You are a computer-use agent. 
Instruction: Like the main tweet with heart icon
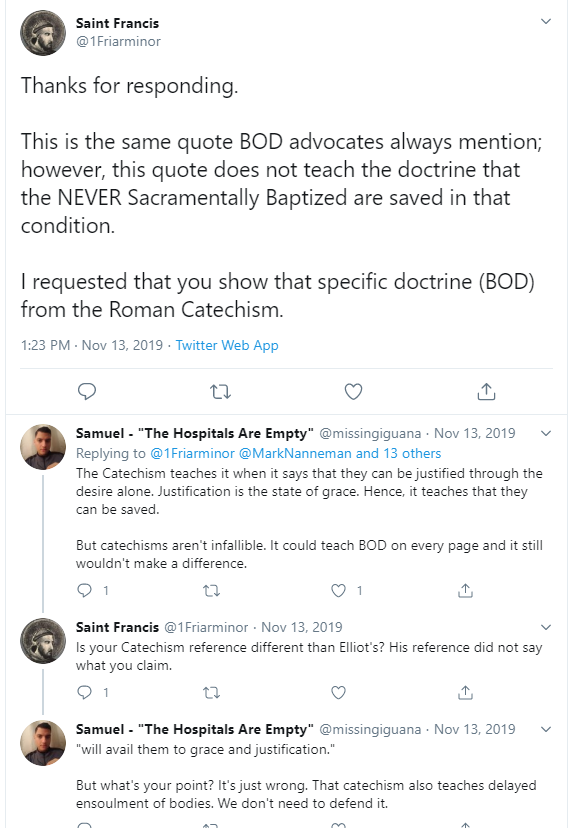353,392
